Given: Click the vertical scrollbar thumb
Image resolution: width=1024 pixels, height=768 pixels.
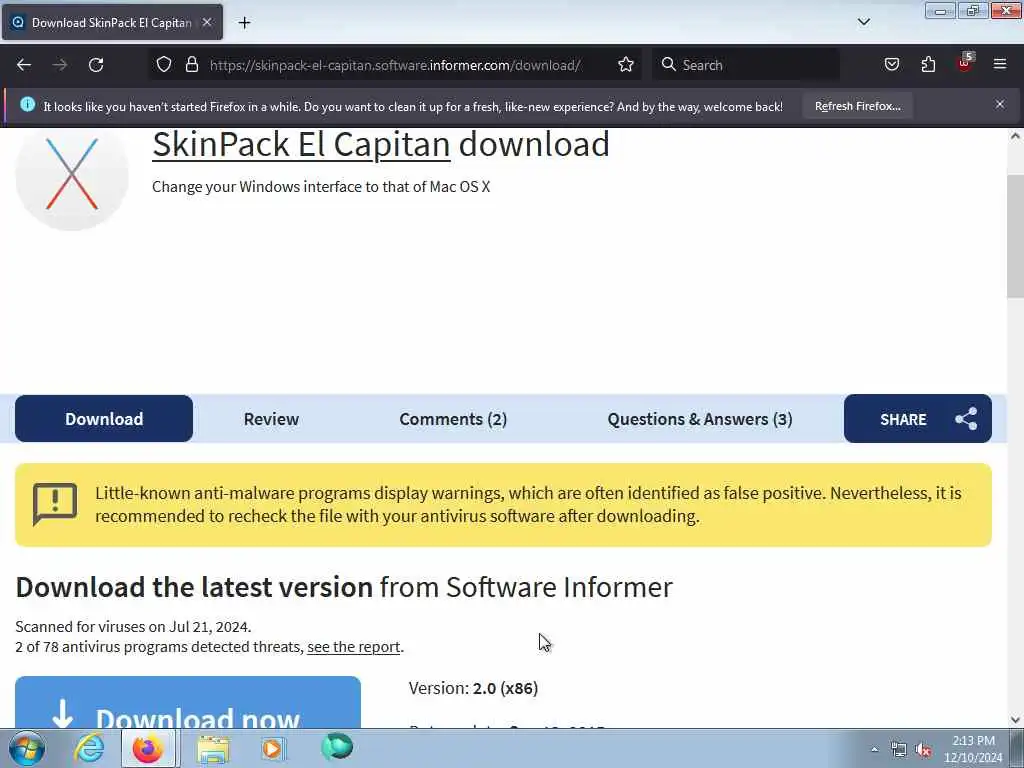Looking at the screenshot, I should [1015, 236].
